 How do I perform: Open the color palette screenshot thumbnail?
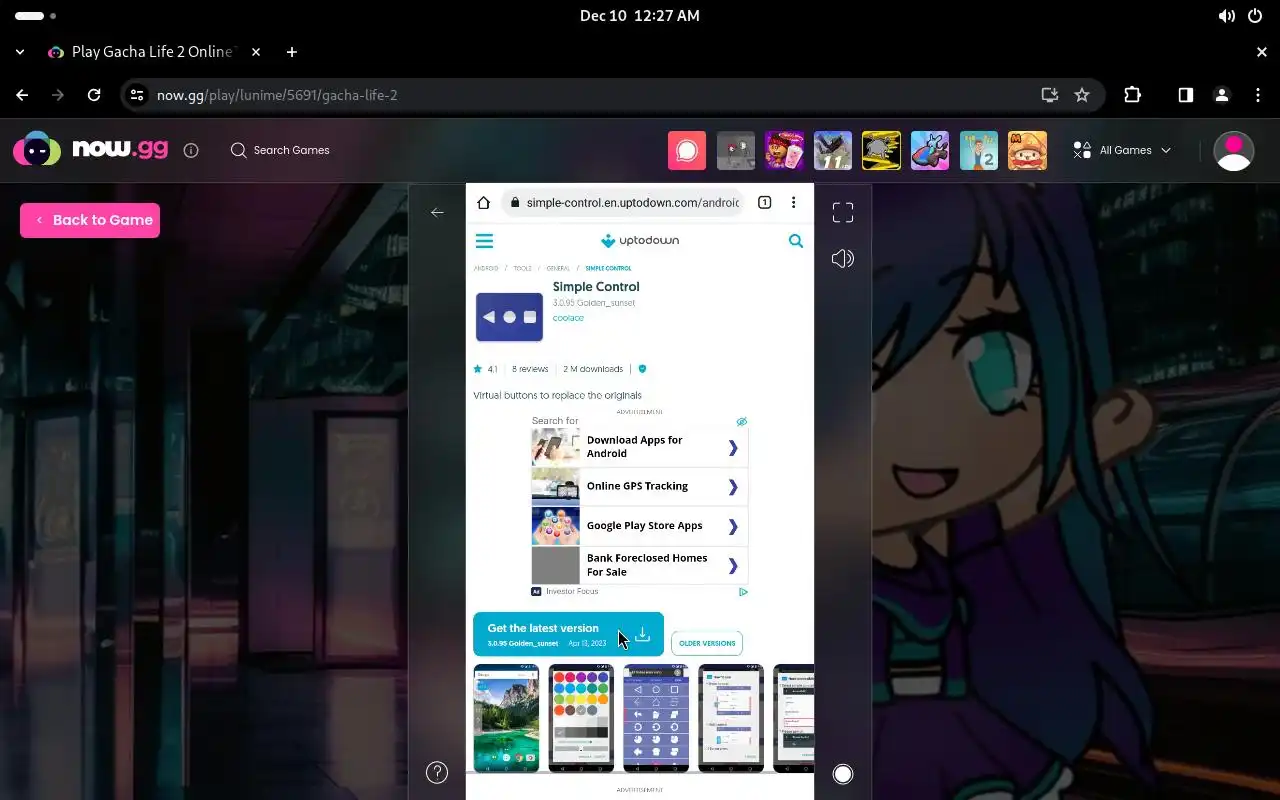581,718
